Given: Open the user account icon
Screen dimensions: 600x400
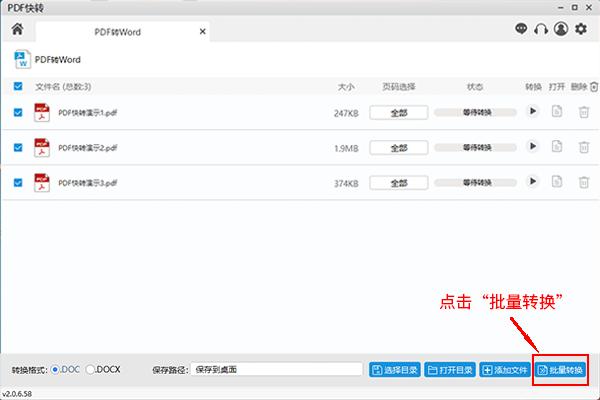Looking at the screenshot, I should [x=561, y=29].
